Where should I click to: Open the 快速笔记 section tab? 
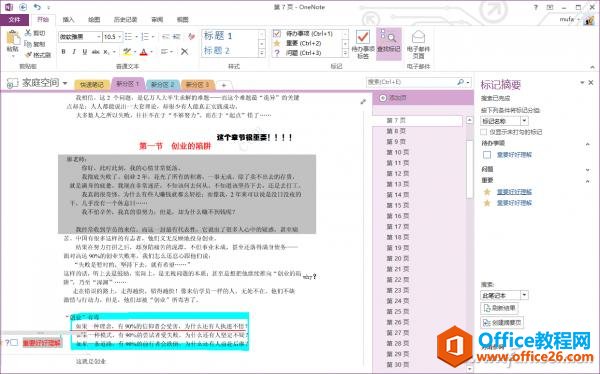[x=91, y=85]
